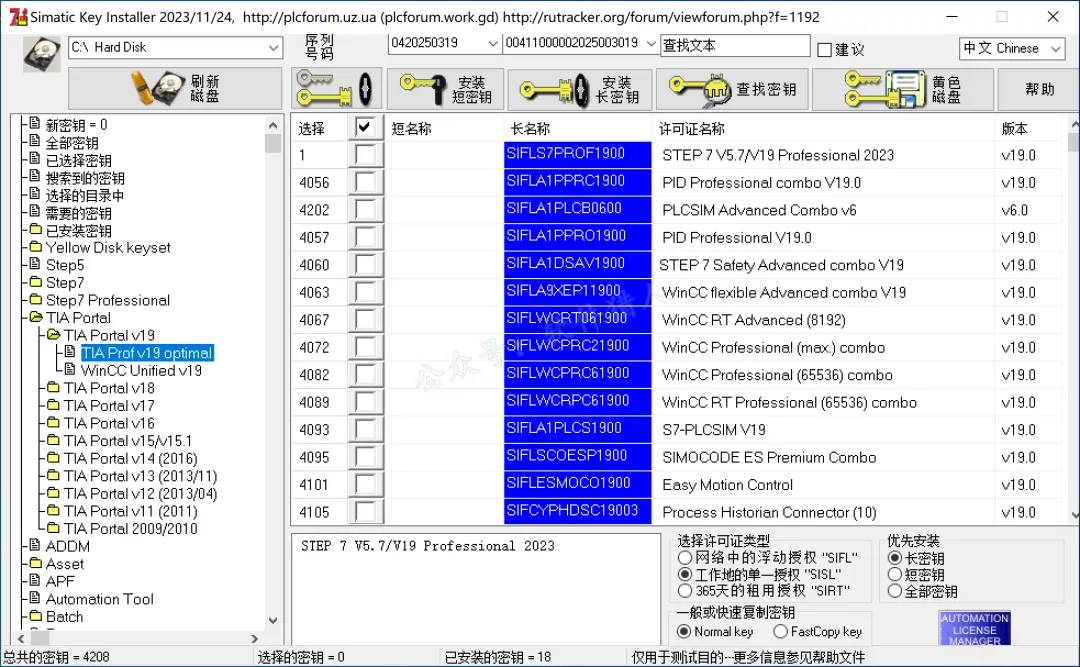Check the box for row 4057

(365, 237)
